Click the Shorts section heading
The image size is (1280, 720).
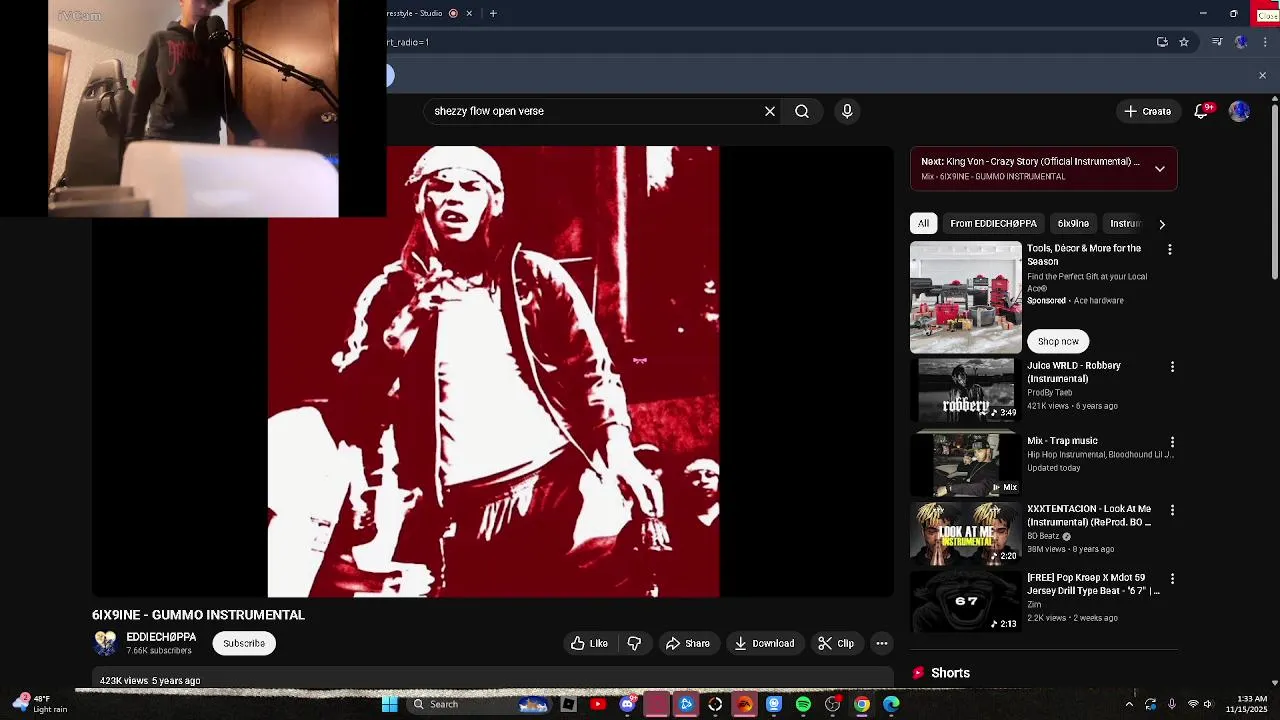pyautogui.click(x=950, y=673)
